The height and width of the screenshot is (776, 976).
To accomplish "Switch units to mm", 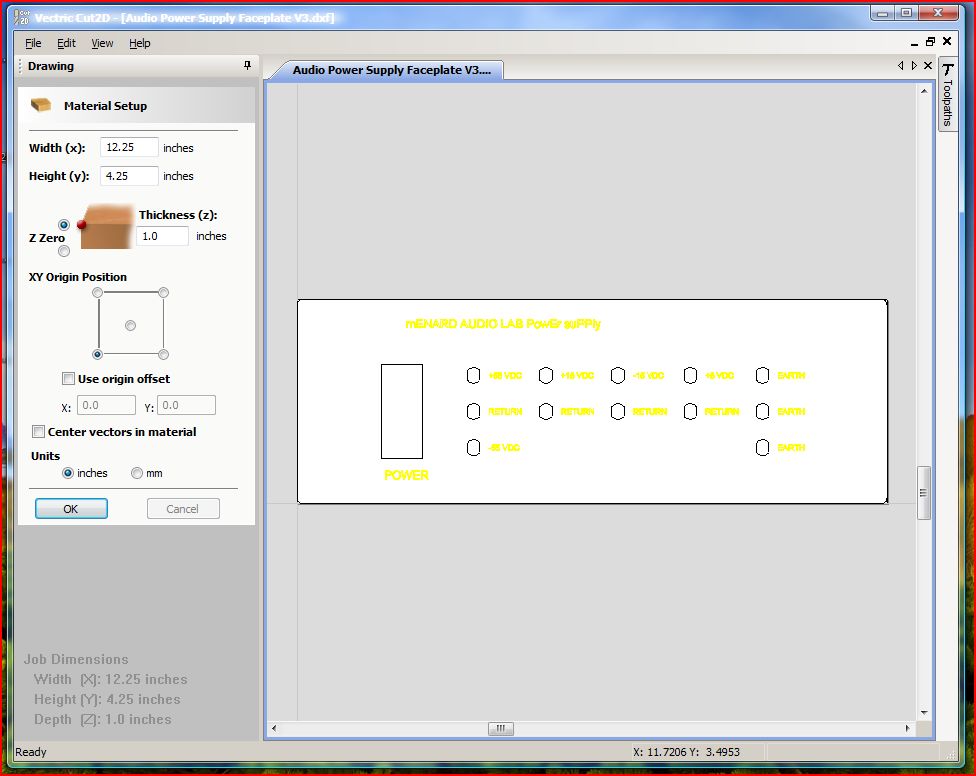I will pyautogui.click(x=135, y=473).
